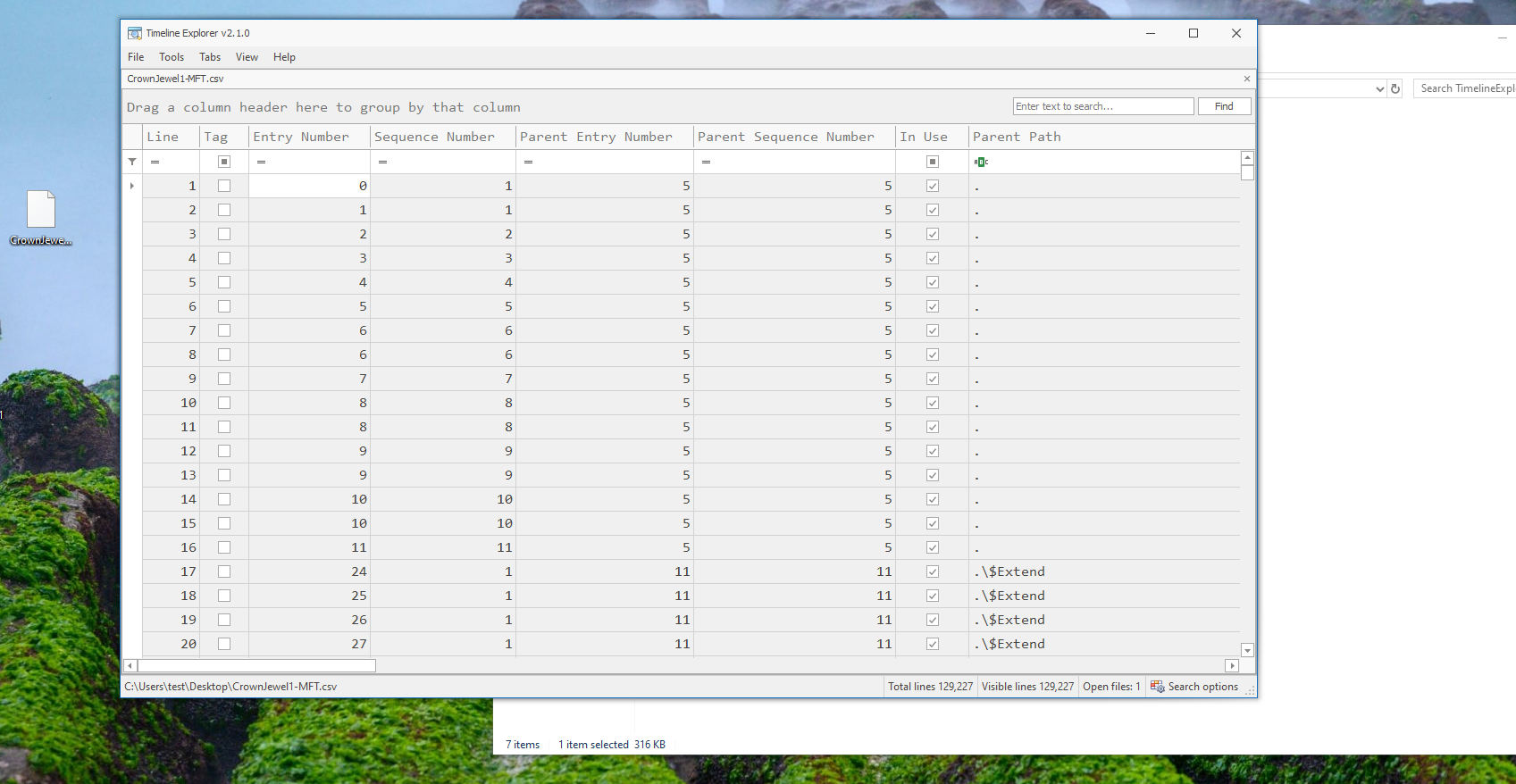Click the Entry Number filter operator
The image size is (1516, 784).
(x=261, y=162)
